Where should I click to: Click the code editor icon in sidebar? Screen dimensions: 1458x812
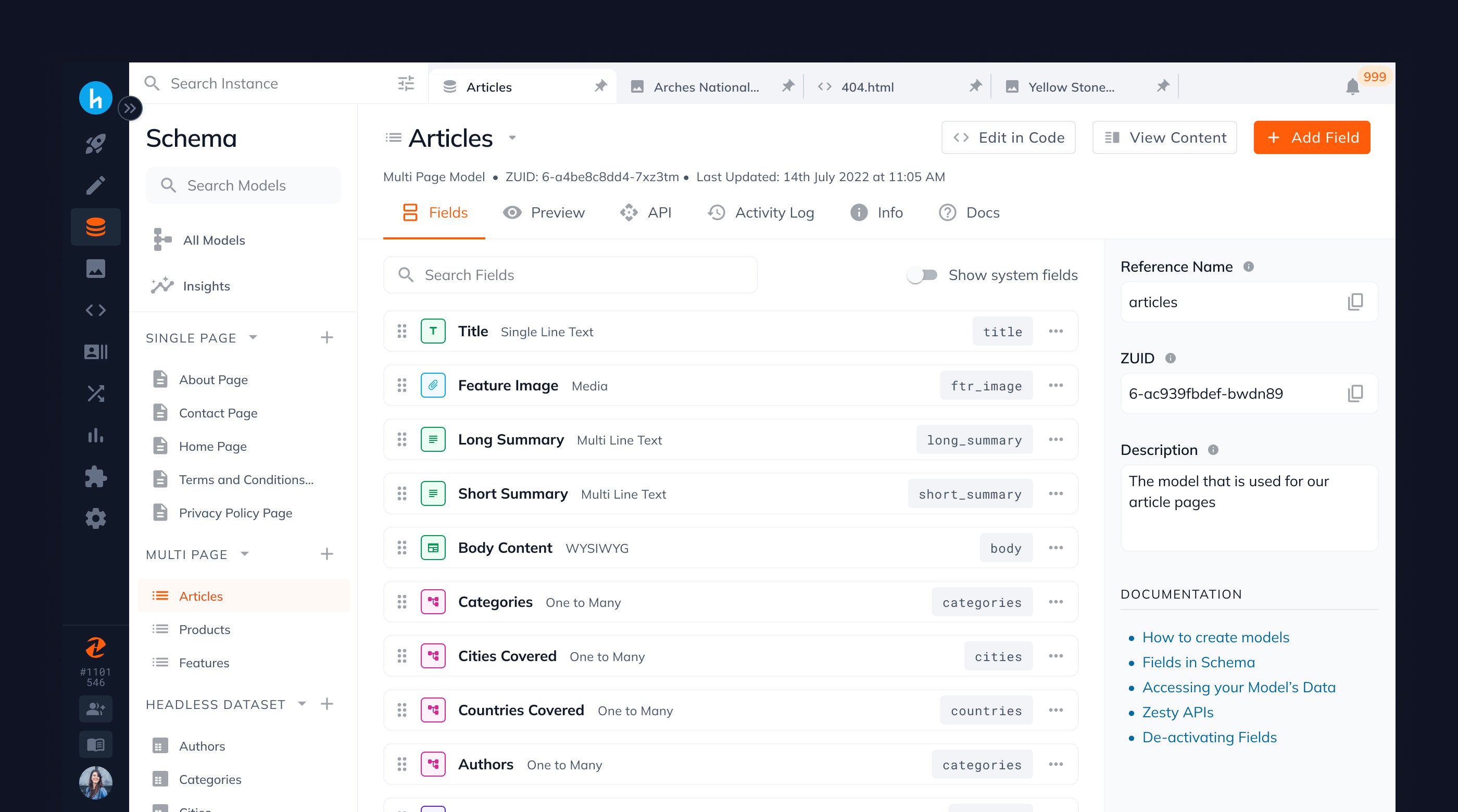point(96,310)
